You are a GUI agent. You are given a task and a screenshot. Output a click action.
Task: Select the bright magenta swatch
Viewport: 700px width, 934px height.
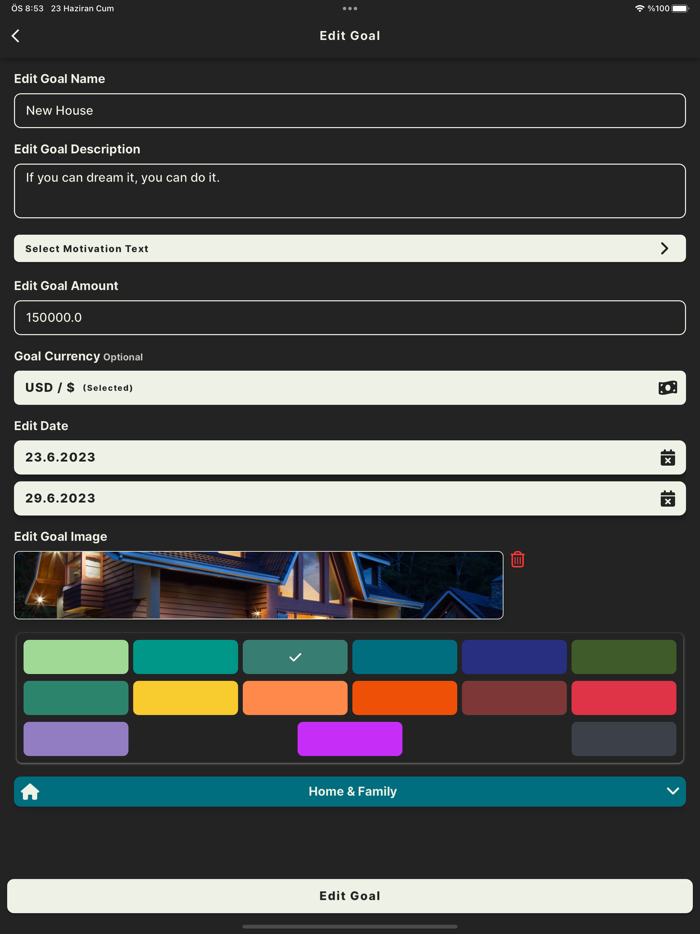click(x=350, y=739)
